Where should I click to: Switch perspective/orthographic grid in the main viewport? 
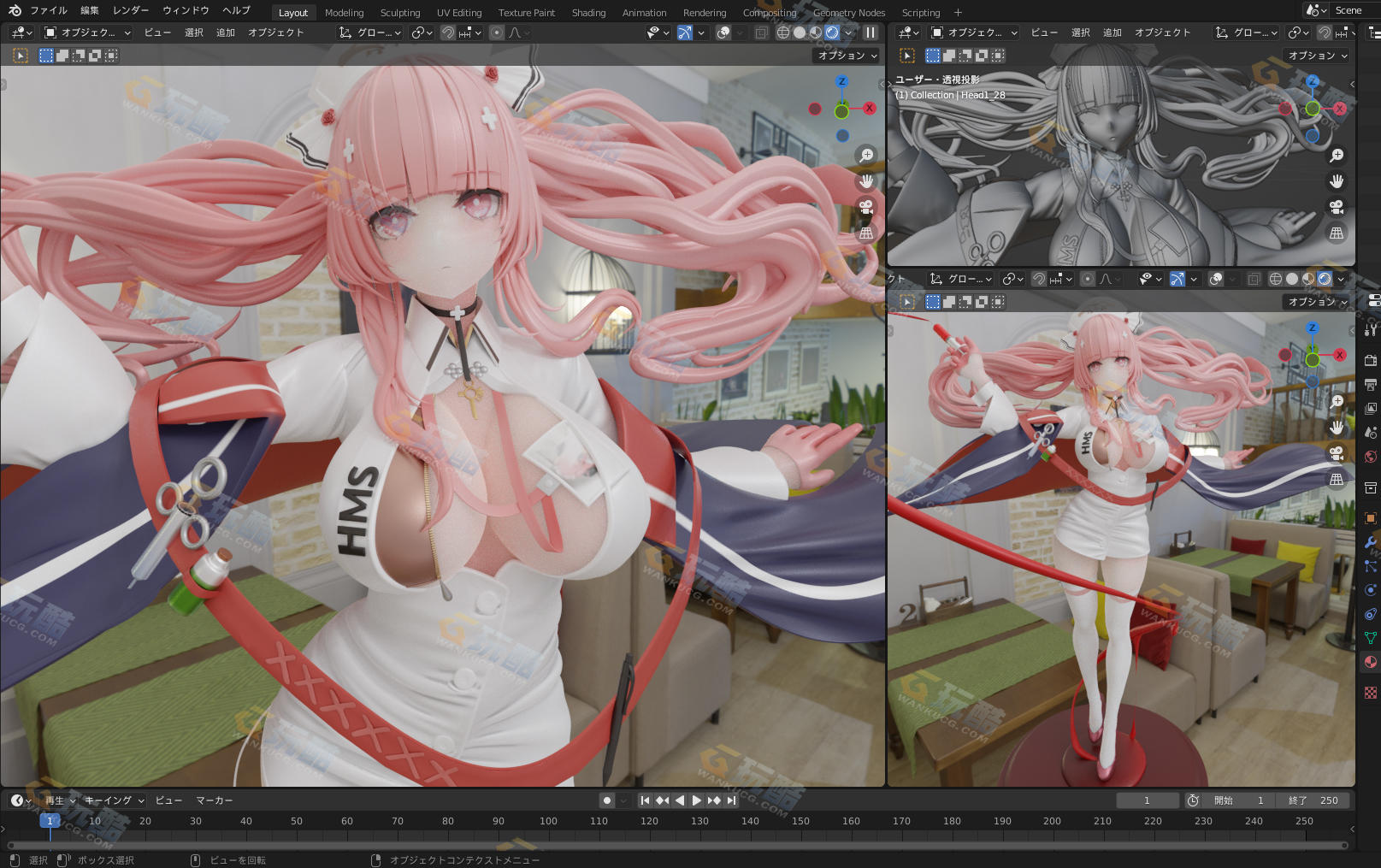point(866,233)
